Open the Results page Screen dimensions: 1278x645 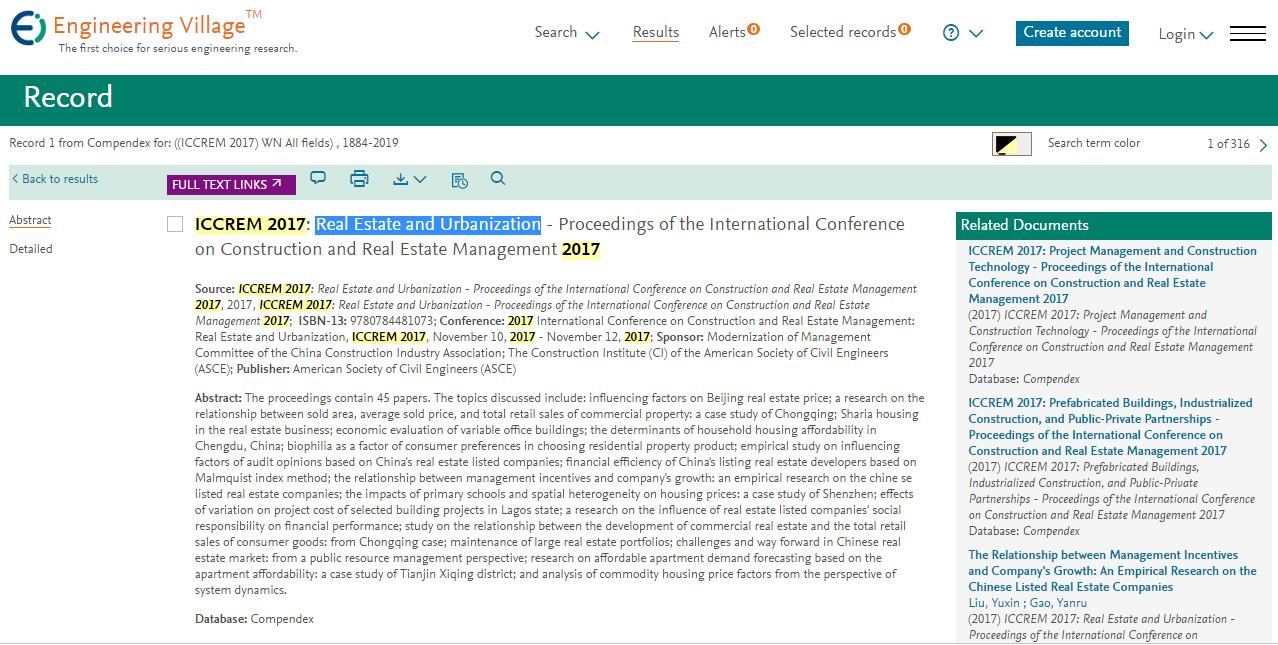(656, 32)
